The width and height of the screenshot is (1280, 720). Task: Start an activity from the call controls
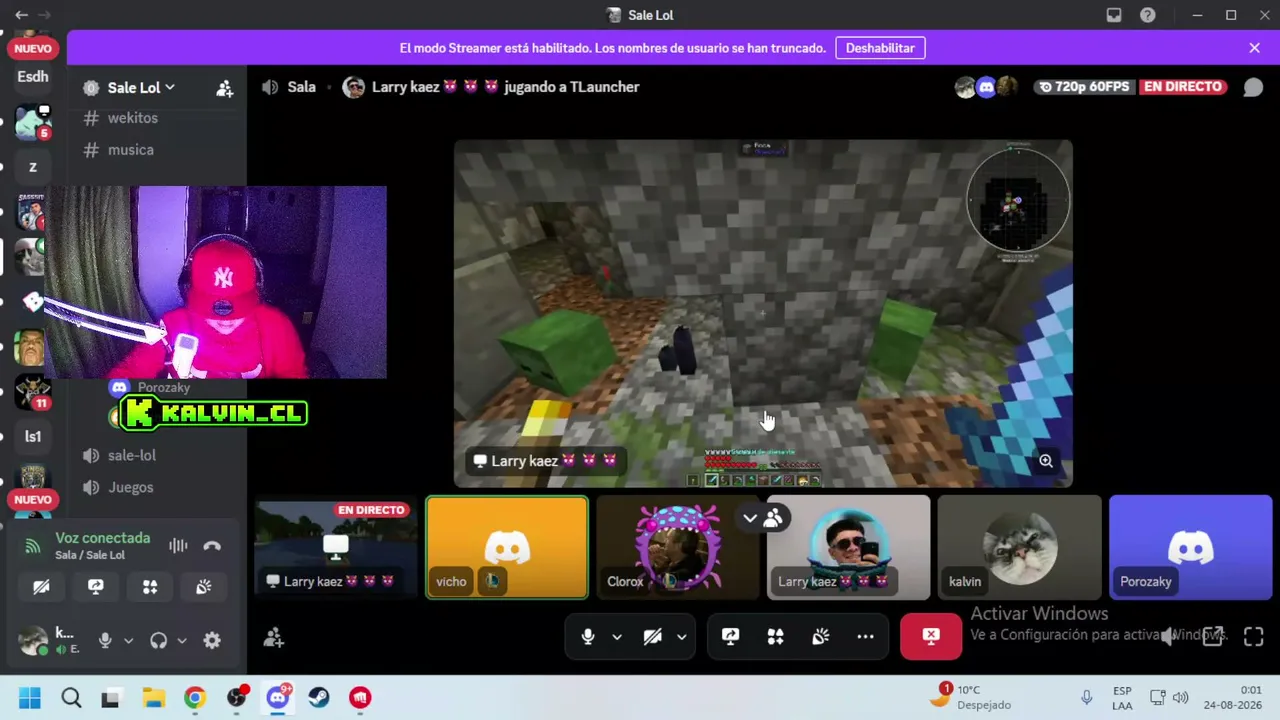(x=776, y=637)
